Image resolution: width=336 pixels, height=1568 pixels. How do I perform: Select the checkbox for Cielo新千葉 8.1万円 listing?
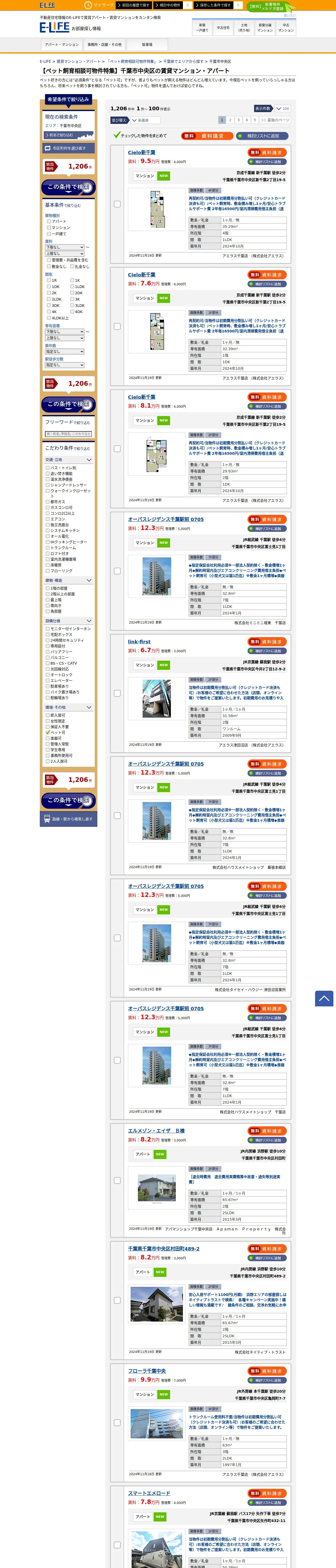(x=117, y=449)
